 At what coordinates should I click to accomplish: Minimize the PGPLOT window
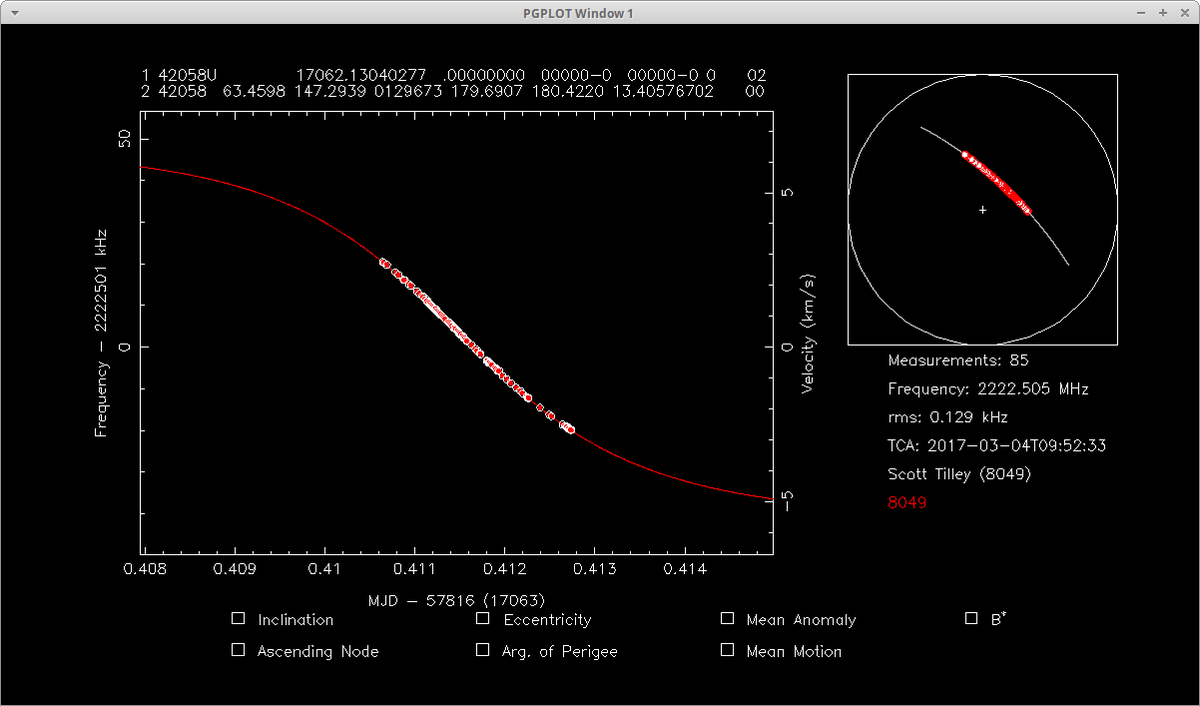[1143, 13]
